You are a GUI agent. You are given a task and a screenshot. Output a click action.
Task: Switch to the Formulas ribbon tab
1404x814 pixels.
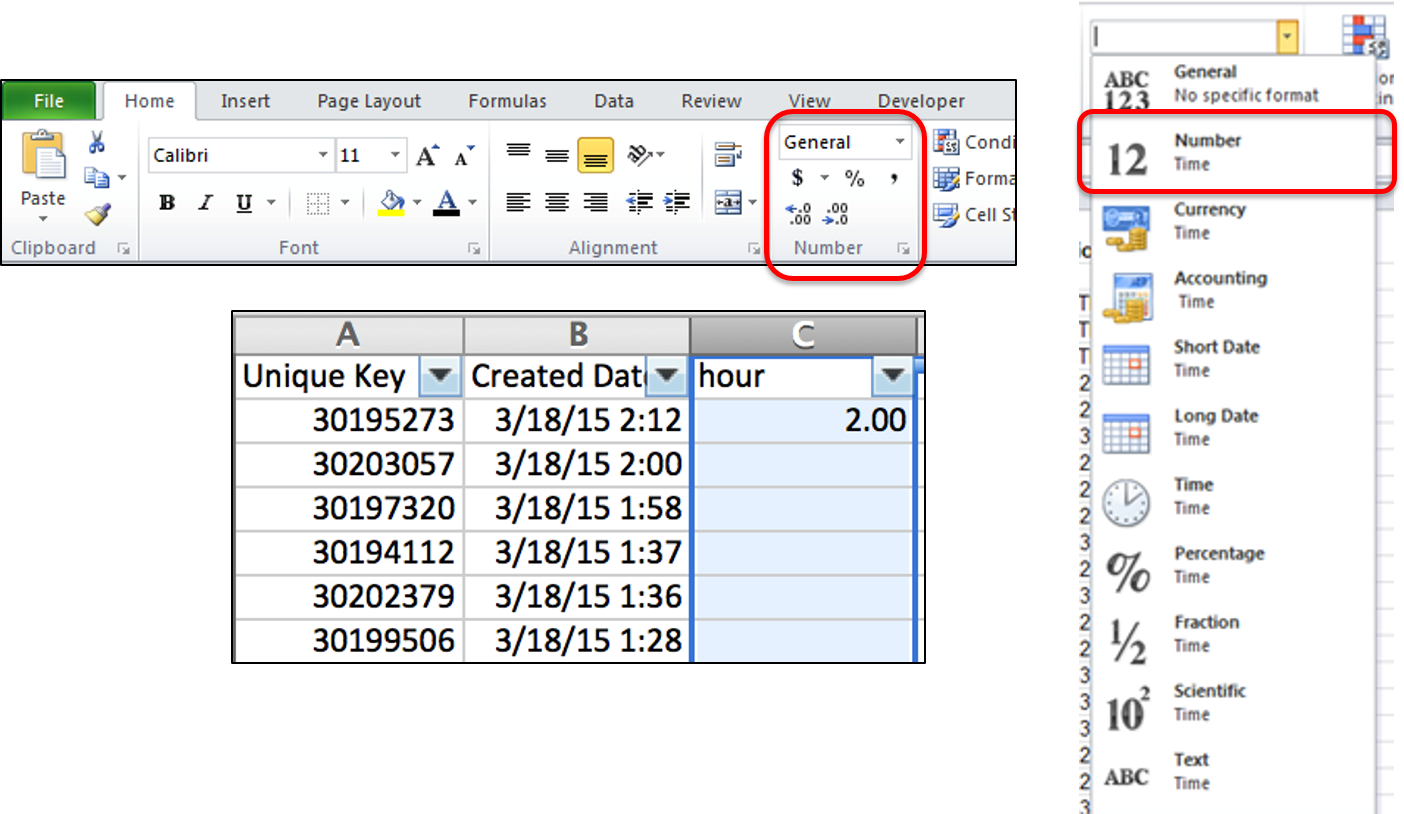tap(507, 101)
